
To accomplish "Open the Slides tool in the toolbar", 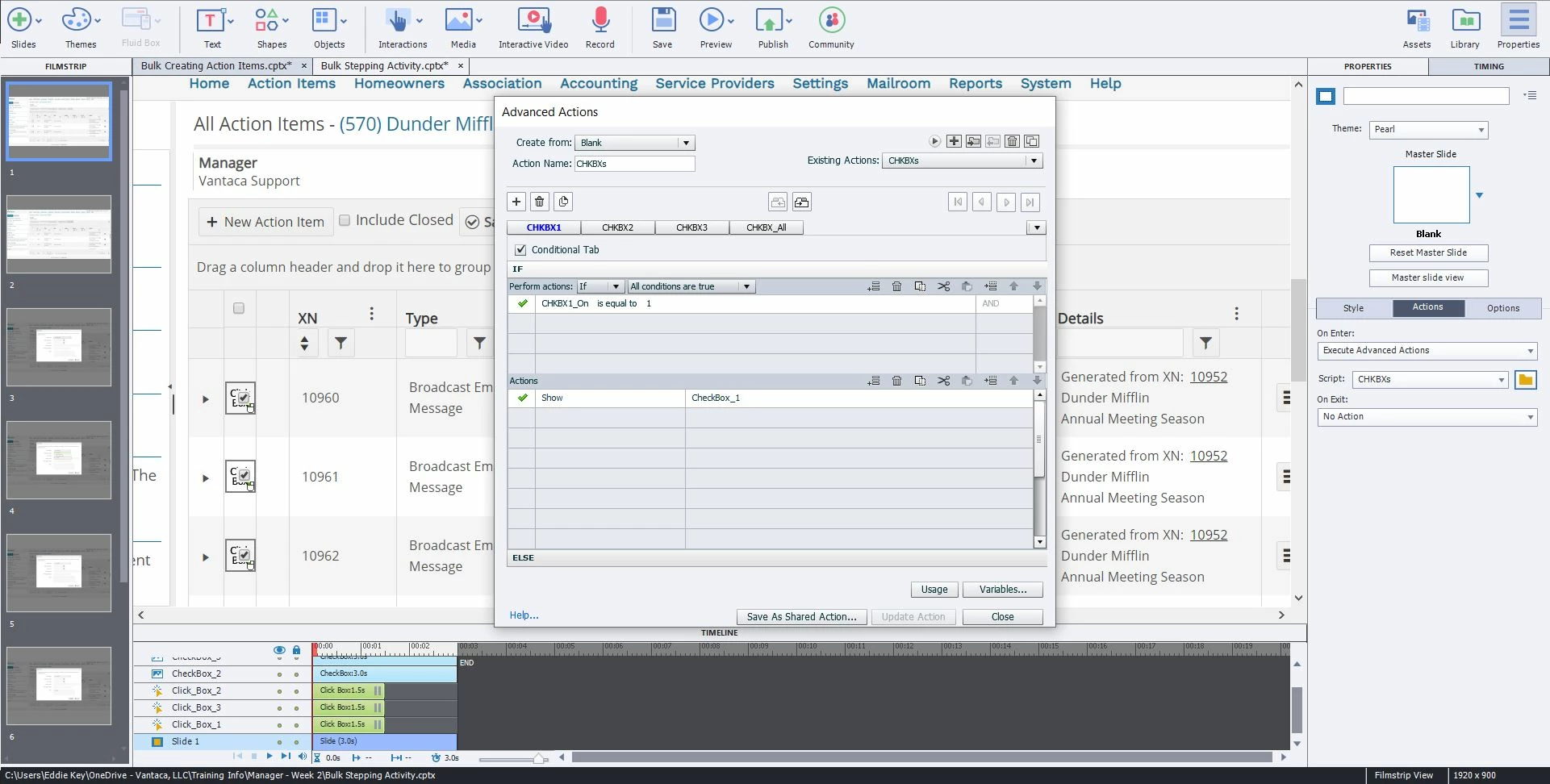I will click(x=23, y=28).
